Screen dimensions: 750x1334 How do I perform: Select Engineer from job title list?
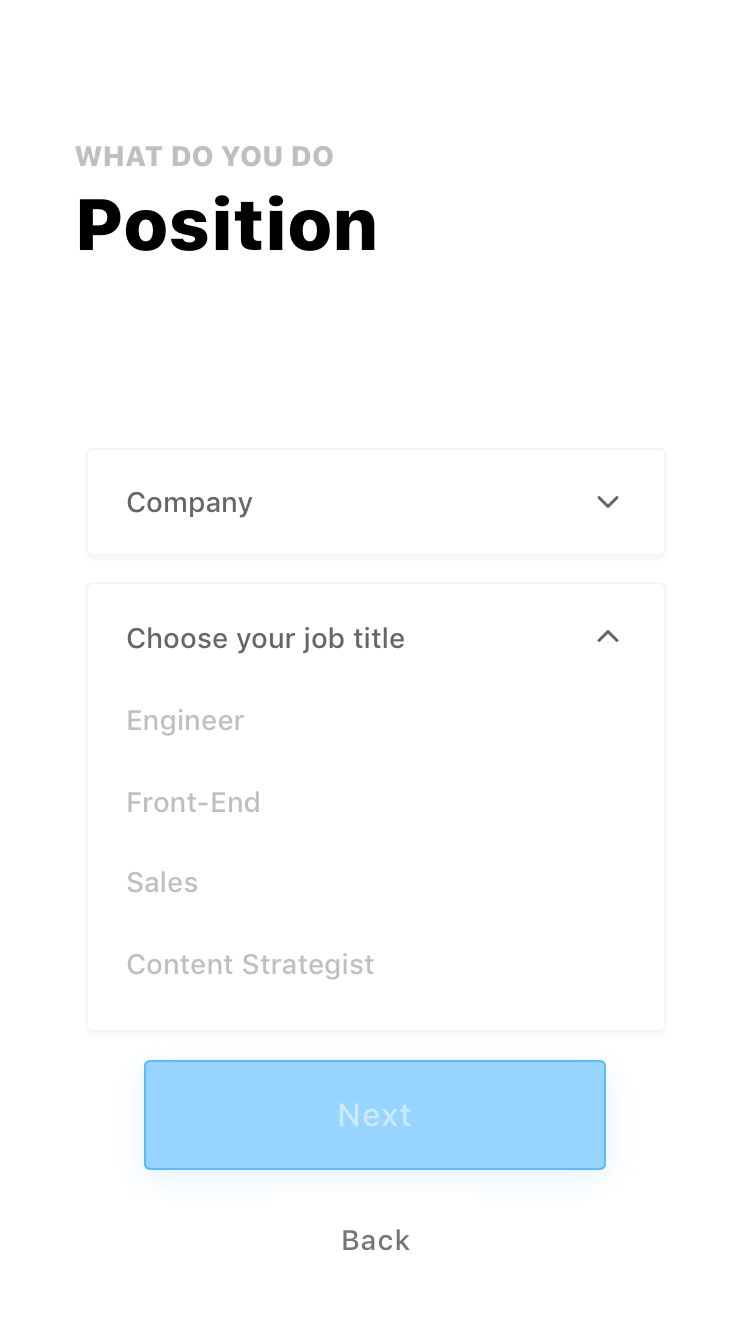[x=186, y=721]
